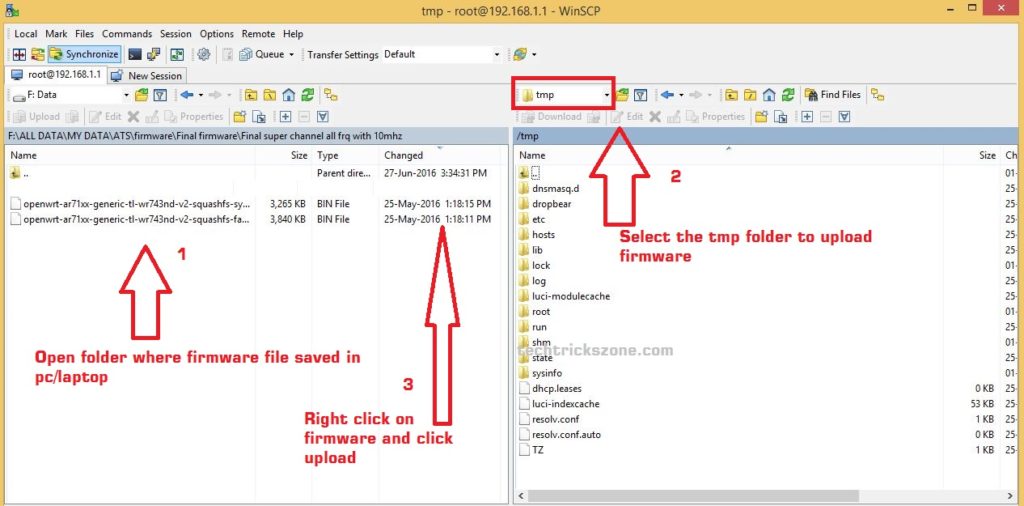Go back in local panel history
Image resolution: width=1024 pixels, height=506 pixels.
pos(186,95)
